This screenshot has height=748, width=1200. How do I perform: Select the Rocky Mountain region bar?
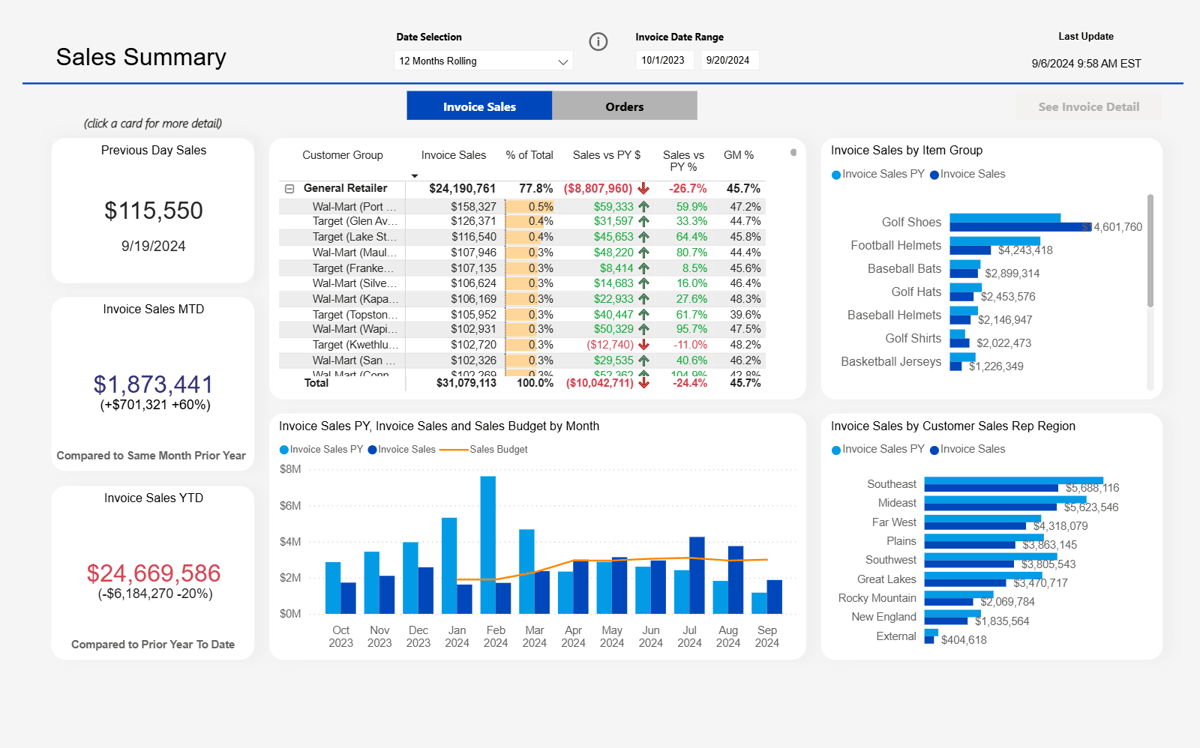pos(949,602)
